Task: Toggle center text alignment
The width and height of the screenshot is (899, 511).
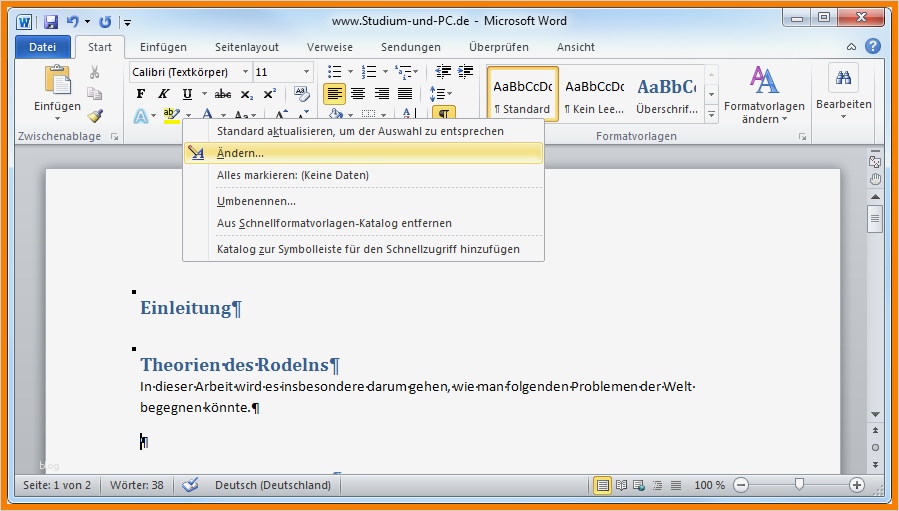Action: click(x=358, y=93)
